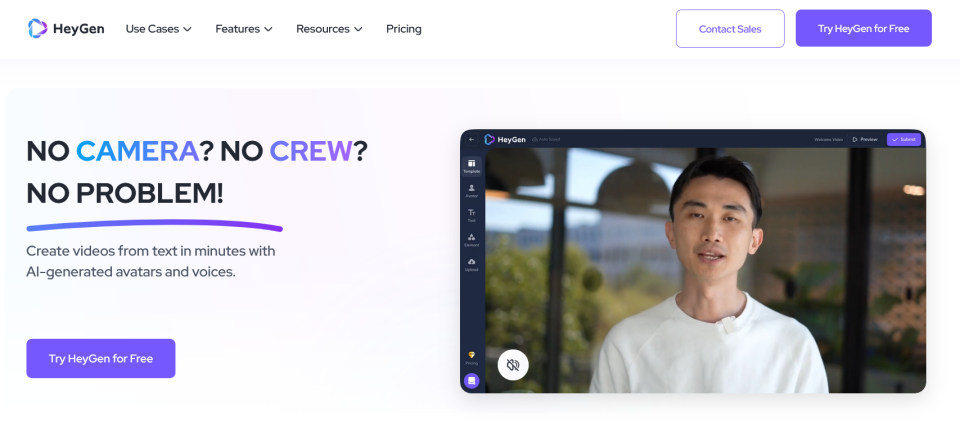The height and width of the screenshot is (436, 960).
Task: Unmute the video with speaker toggle
Action: tap(513, 365)
